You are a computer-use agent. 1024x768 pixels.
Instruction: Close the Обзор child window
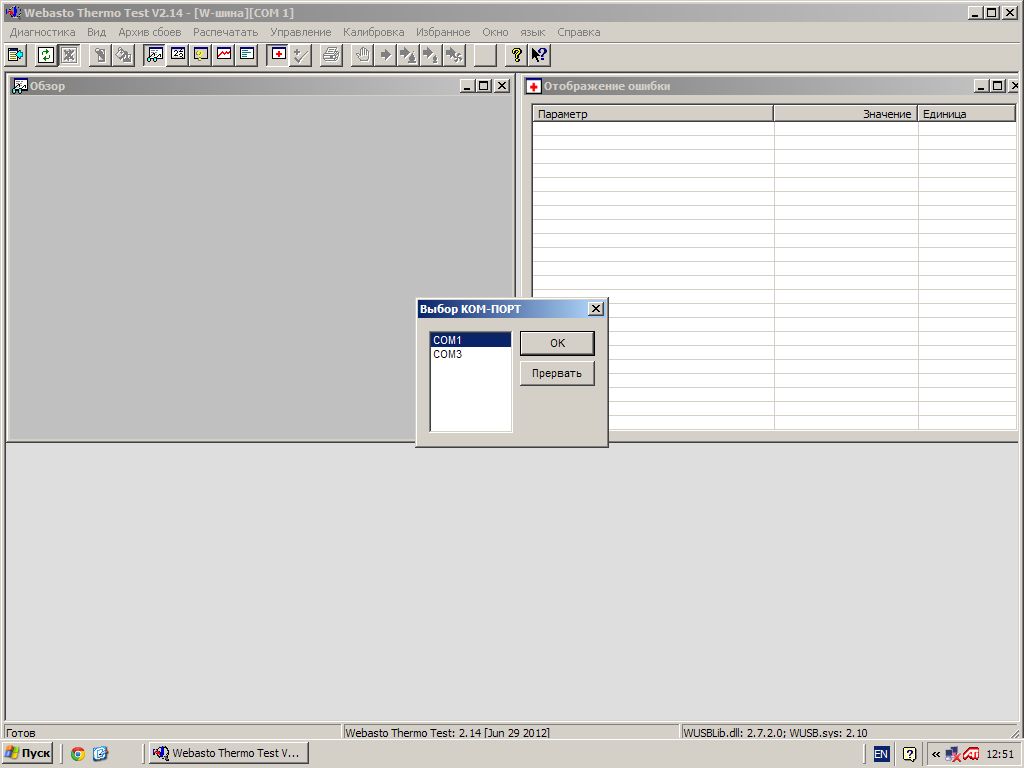[502, 86]
